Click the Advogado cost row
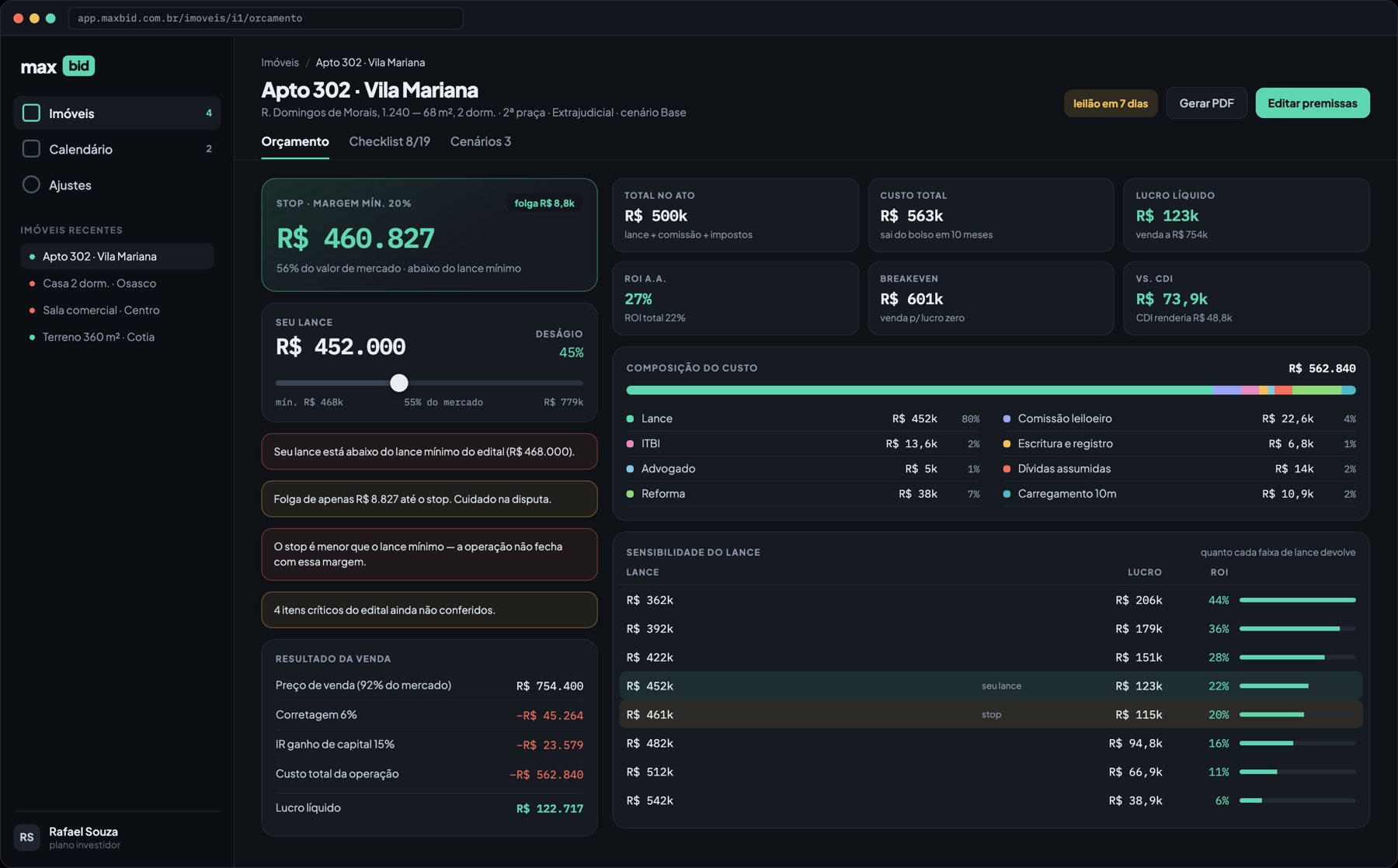1398x868 pixels. 803,469
